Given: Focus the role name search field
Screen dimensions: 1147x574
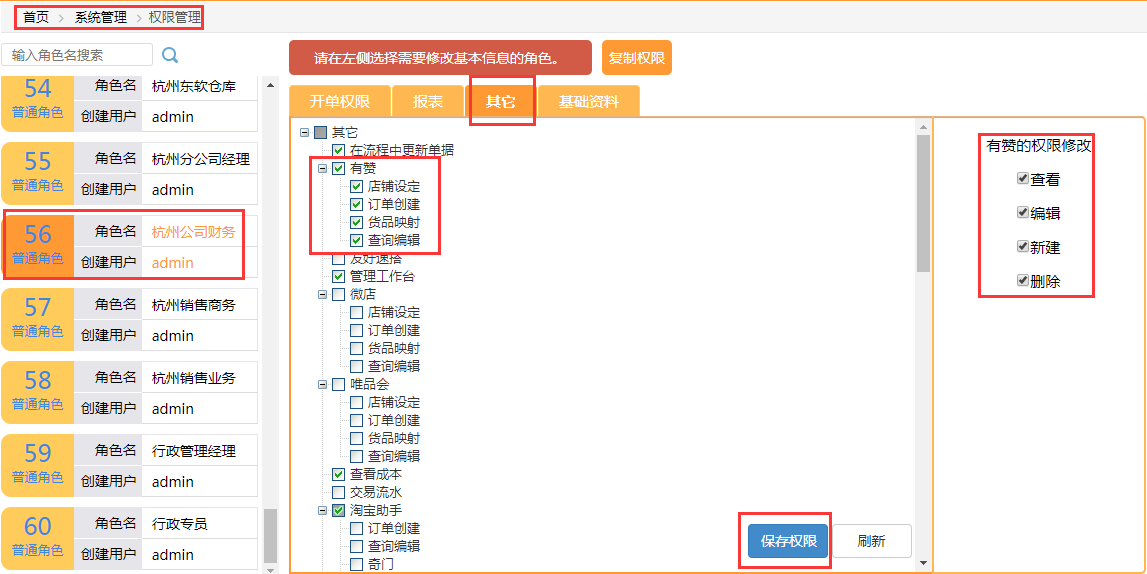Looking at the screenshot, I should coord(78,55).
